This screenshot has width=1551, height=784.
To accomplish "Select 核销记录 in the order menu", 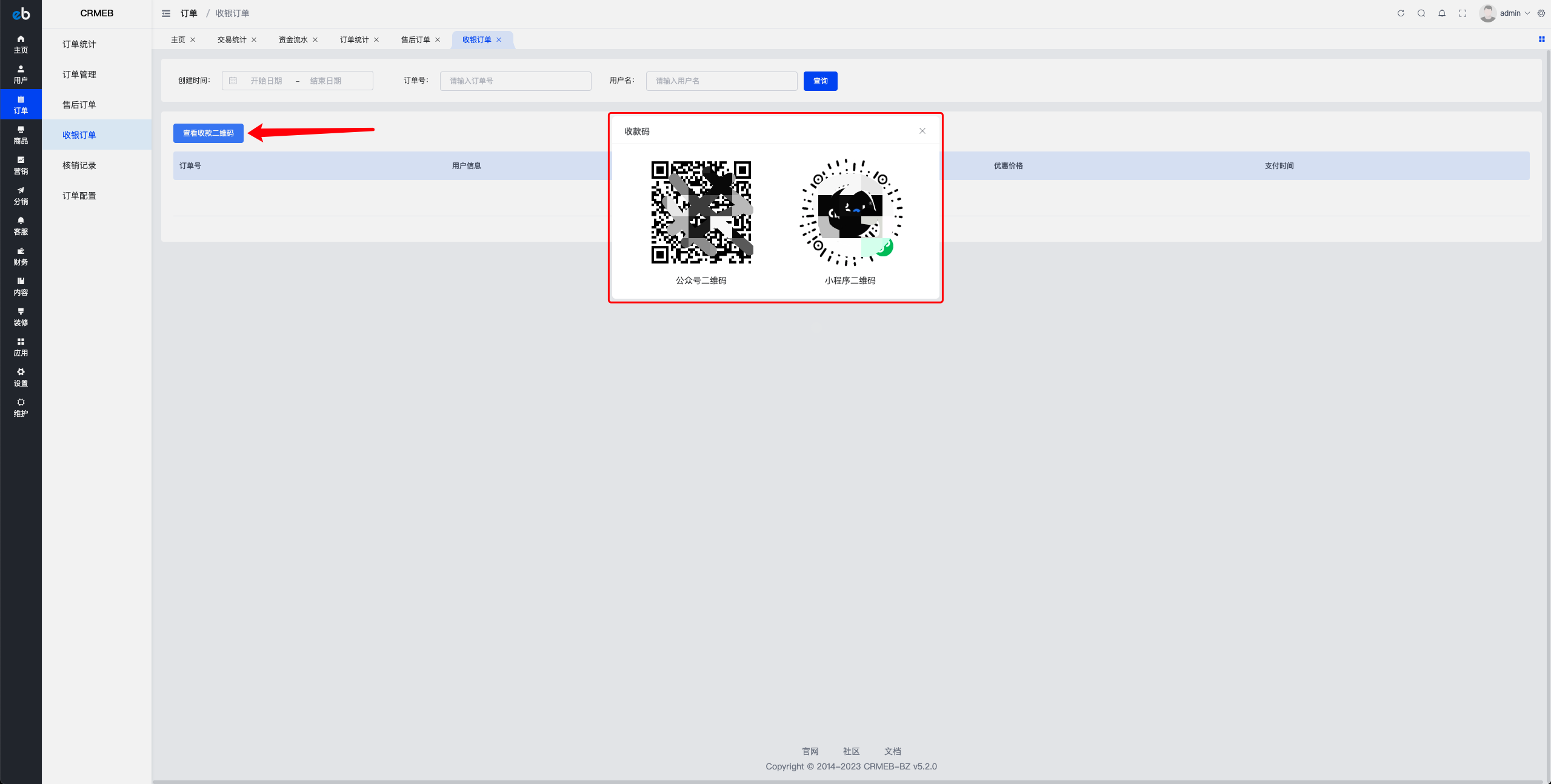I will tap(79, 165).
